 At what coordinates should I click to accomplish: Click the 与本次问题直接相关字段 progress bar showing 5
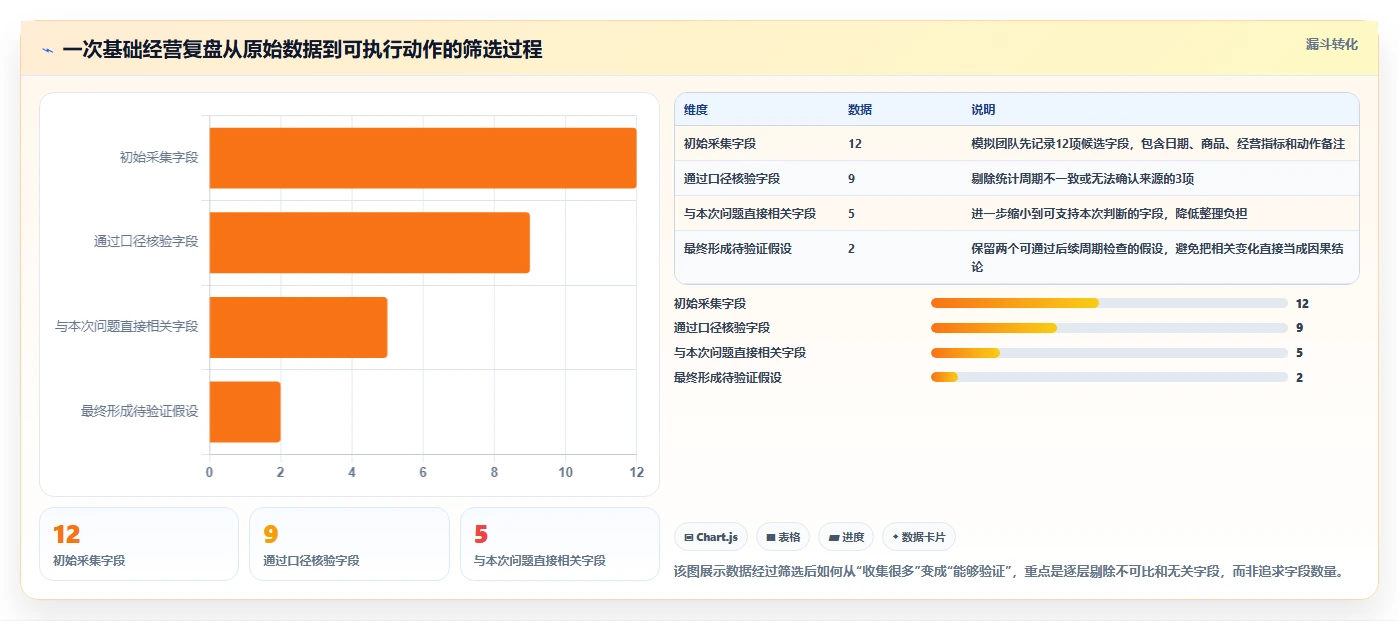[1109, 353]
